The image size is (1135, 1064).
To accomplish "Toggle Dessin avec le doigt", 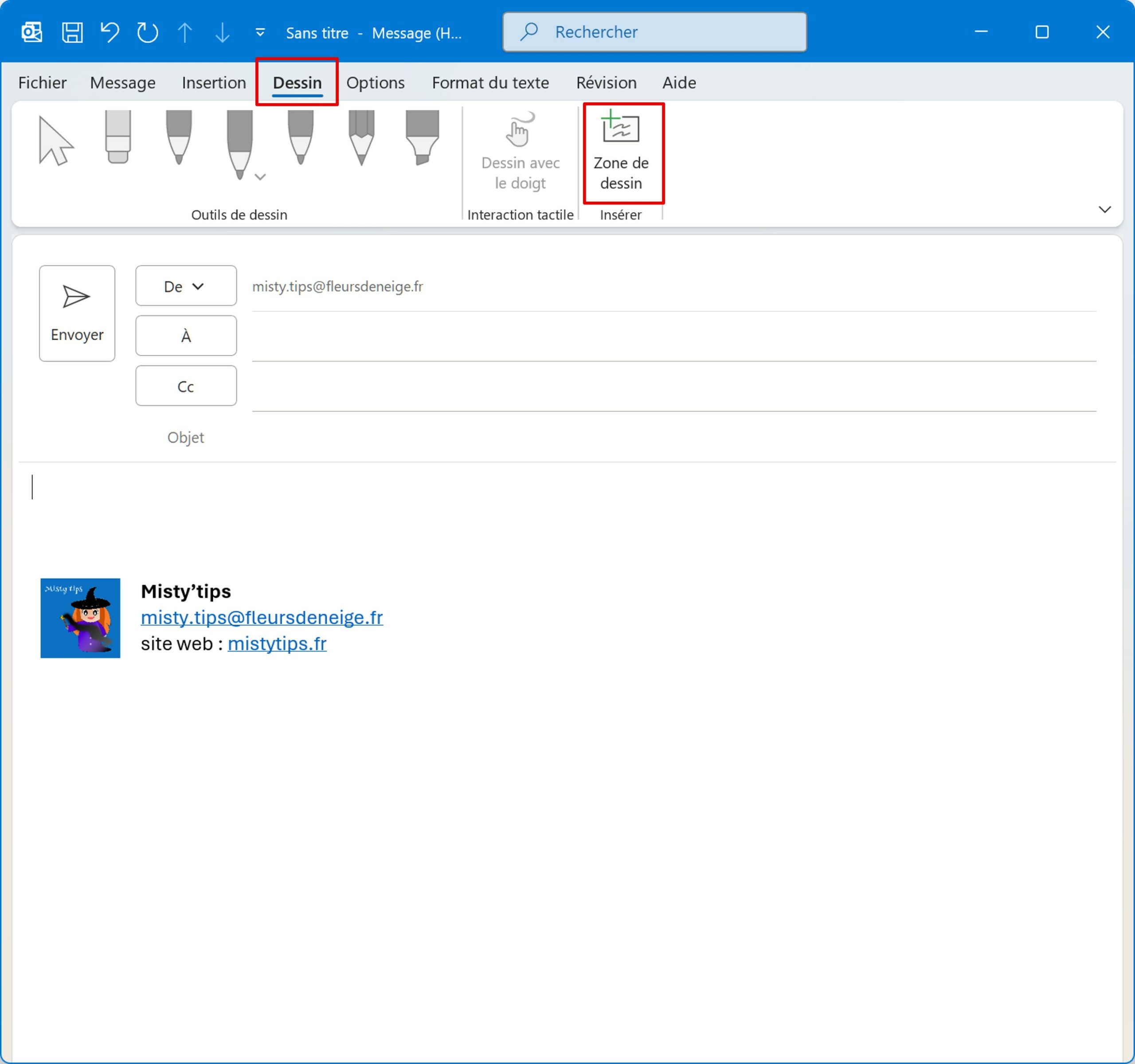I will tap(520, 151).
